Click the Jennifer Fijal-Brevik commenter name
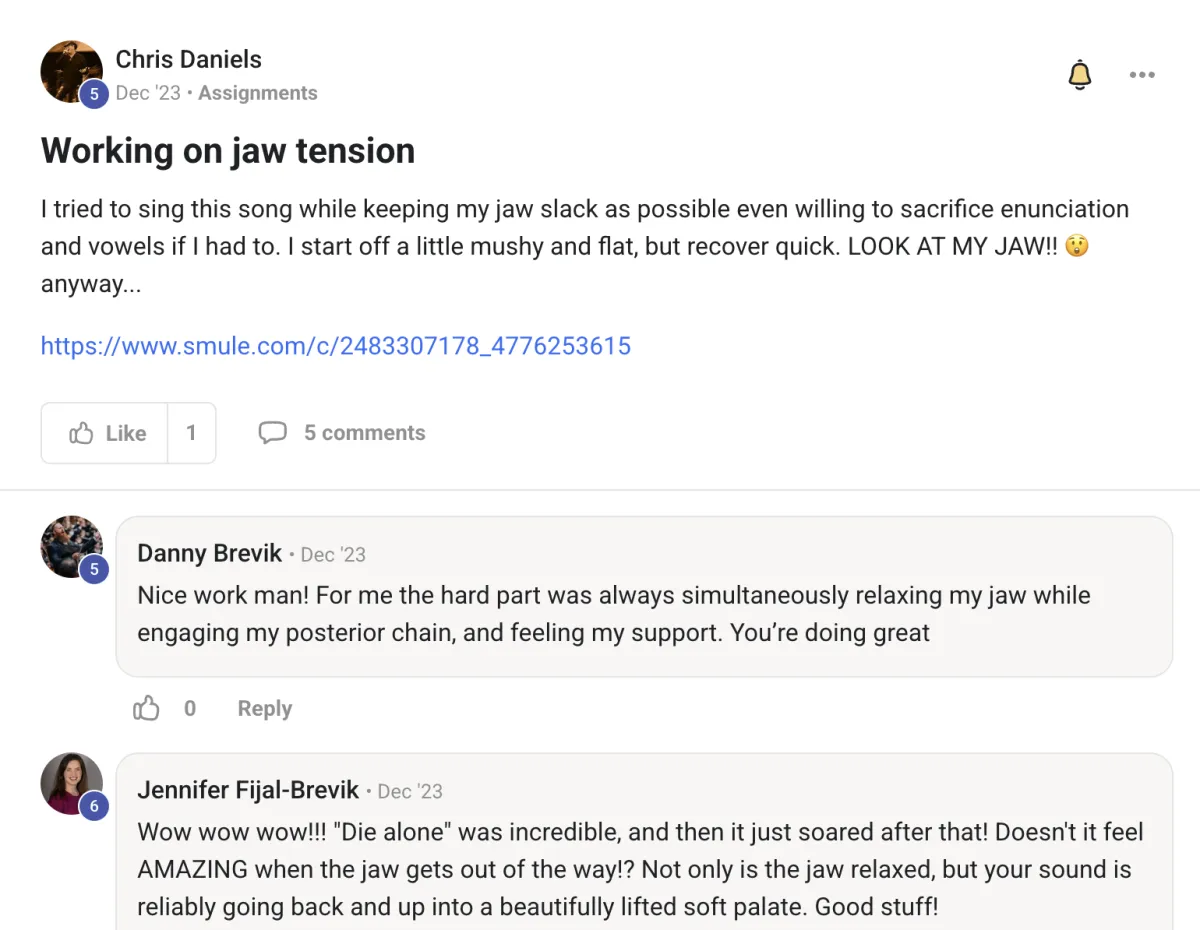This screenshot has width=1200, height=930. tap(248, 790)
